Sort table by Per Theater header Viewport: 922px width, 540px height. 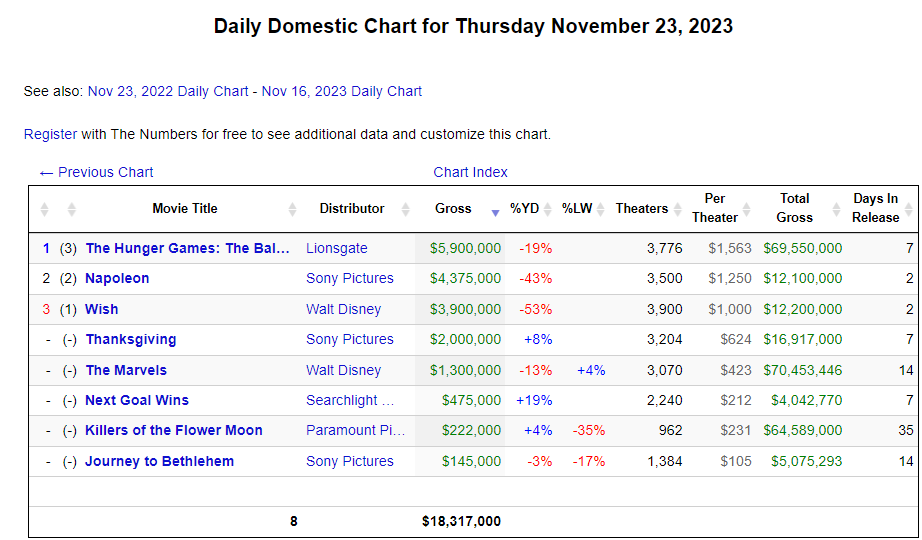pyautogui.click(x=714, y=208)
